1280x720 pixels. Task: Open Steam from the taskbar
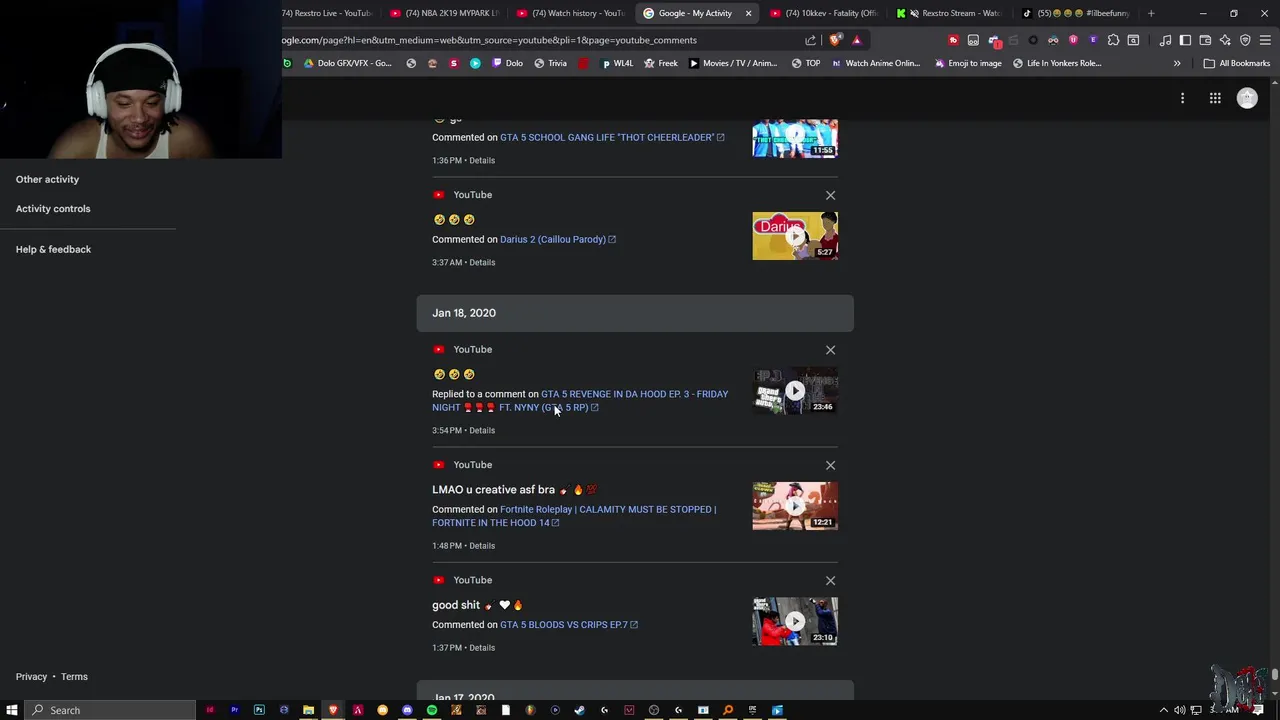click(x=580, y=710)
